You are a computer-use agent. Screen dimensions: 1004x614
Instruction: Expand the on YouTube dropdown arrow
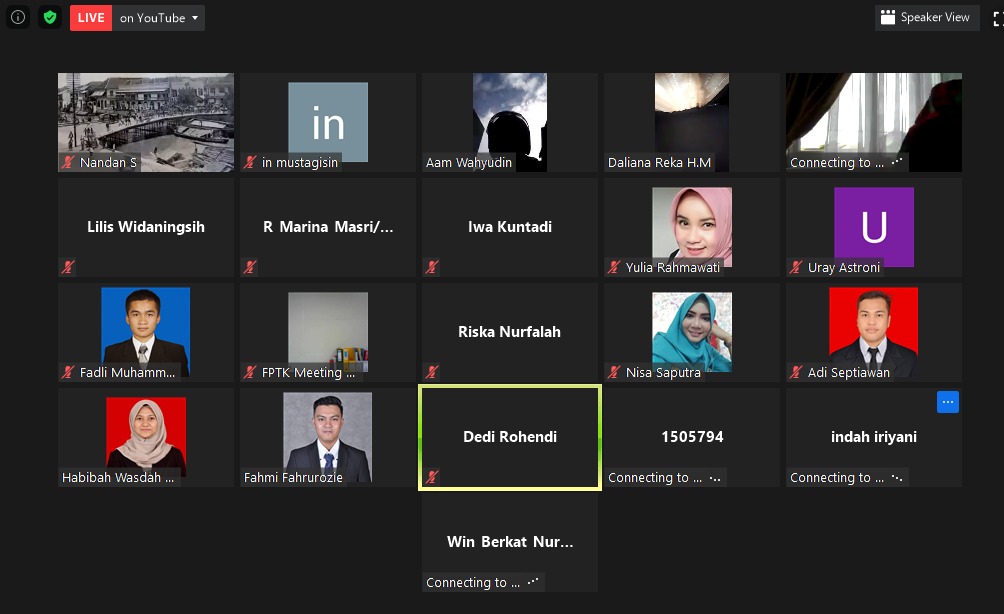[x=195, y=18]
